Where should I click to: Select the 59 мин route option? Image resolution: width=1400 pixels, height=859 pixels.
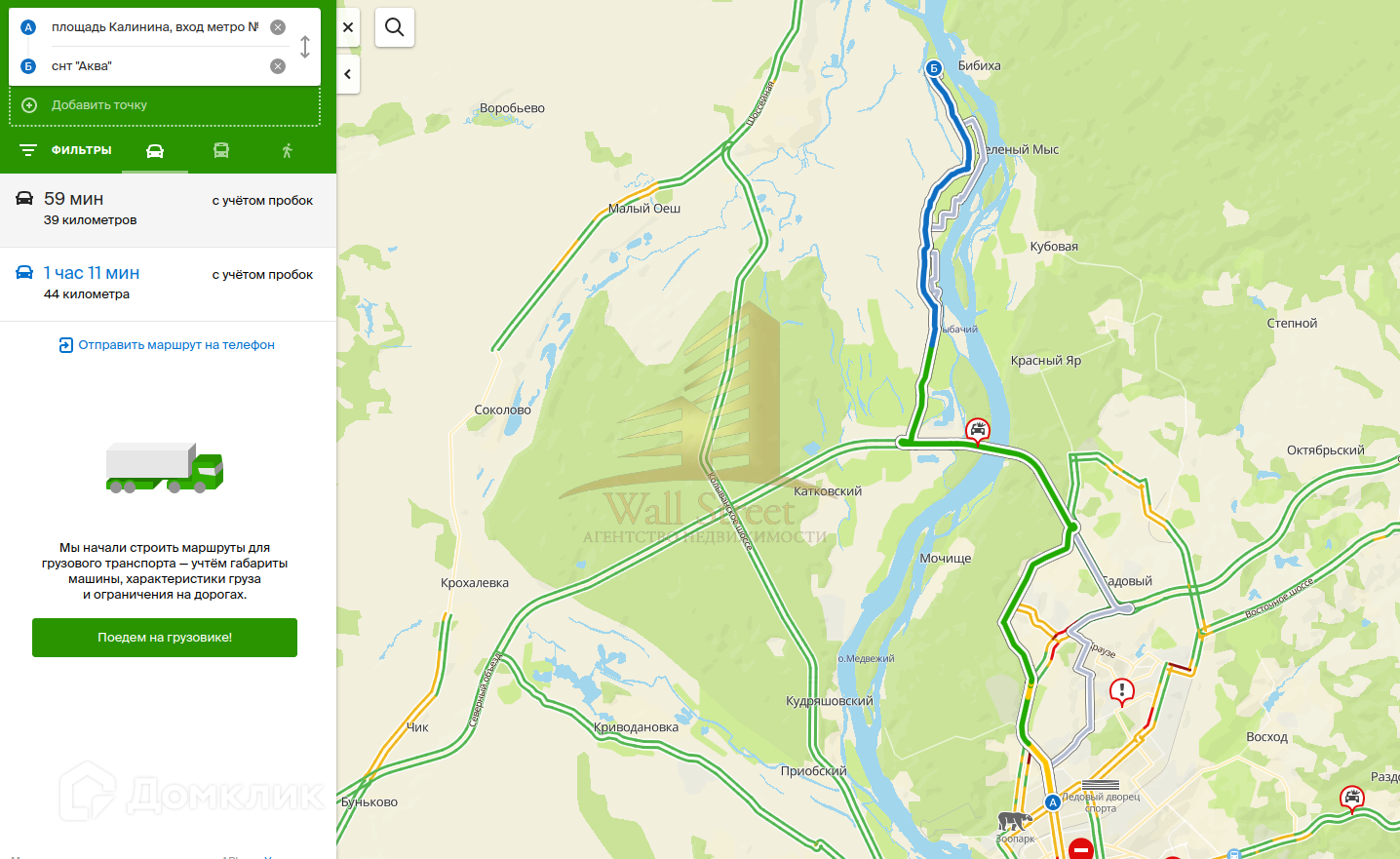pyautogui.click(x=168, y=210)
